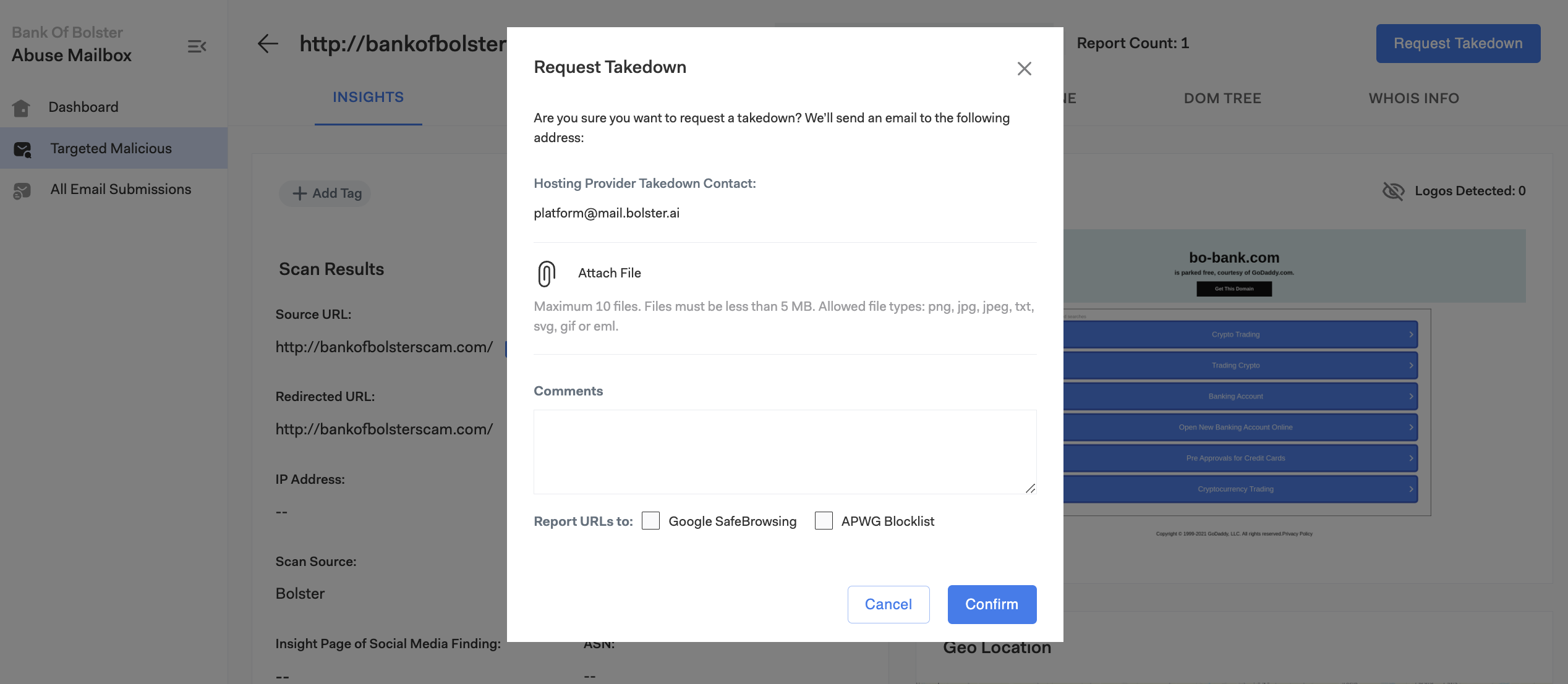Click the Add Tag button
This screenshot has width=1568, height=684.
325,193
